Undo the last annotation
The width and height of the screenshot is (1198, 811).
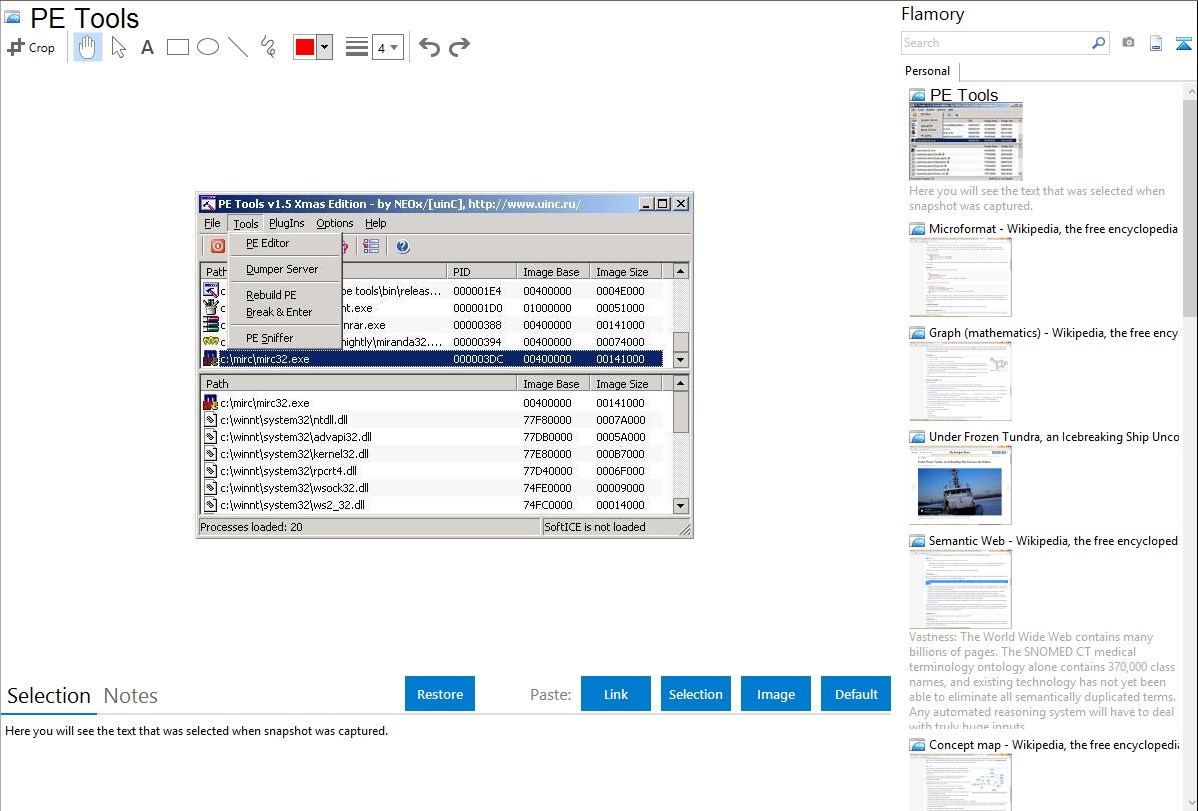click(429, 47)
